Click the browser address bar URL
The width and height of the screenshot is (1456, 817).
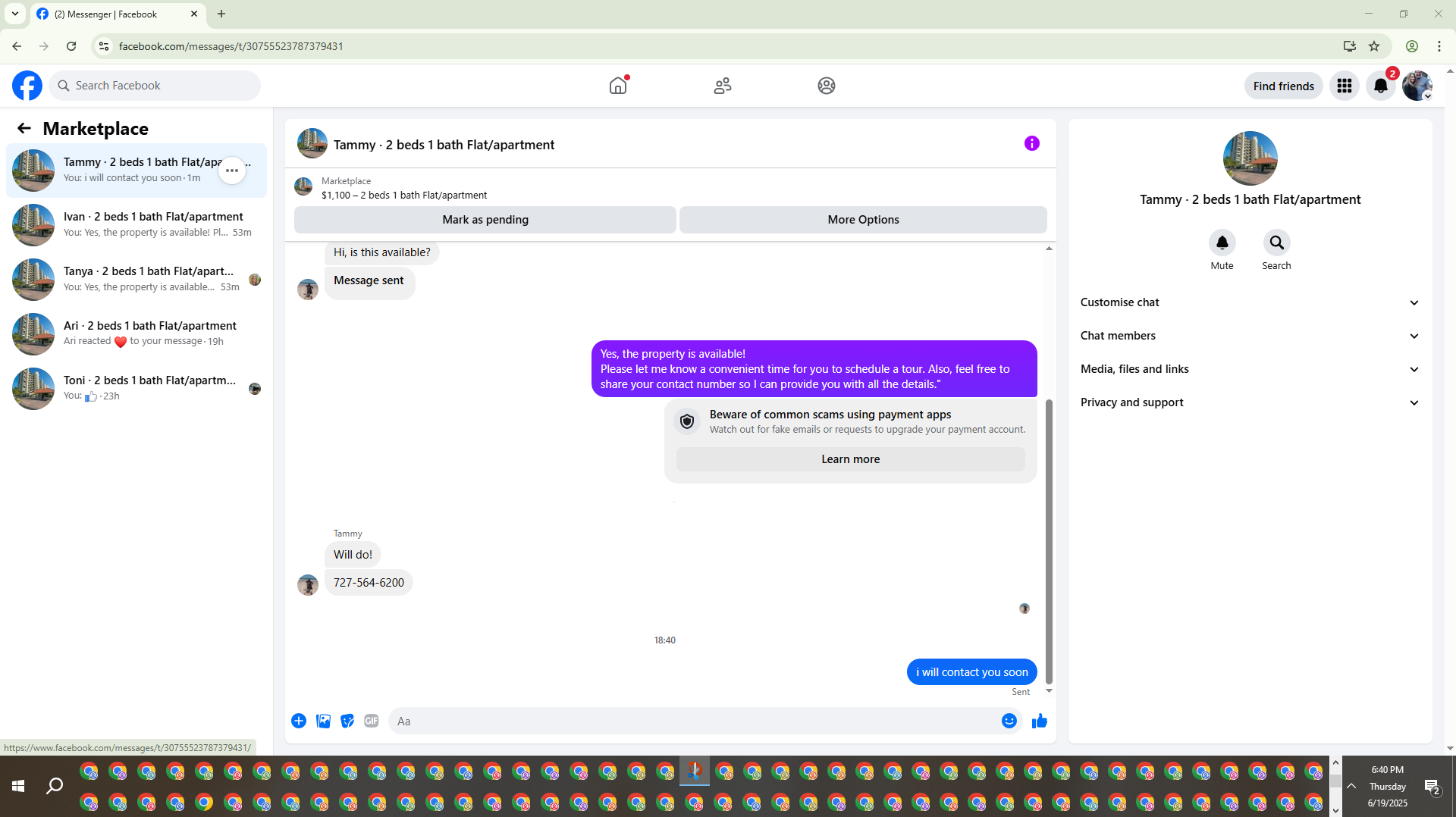click(231, 46)
